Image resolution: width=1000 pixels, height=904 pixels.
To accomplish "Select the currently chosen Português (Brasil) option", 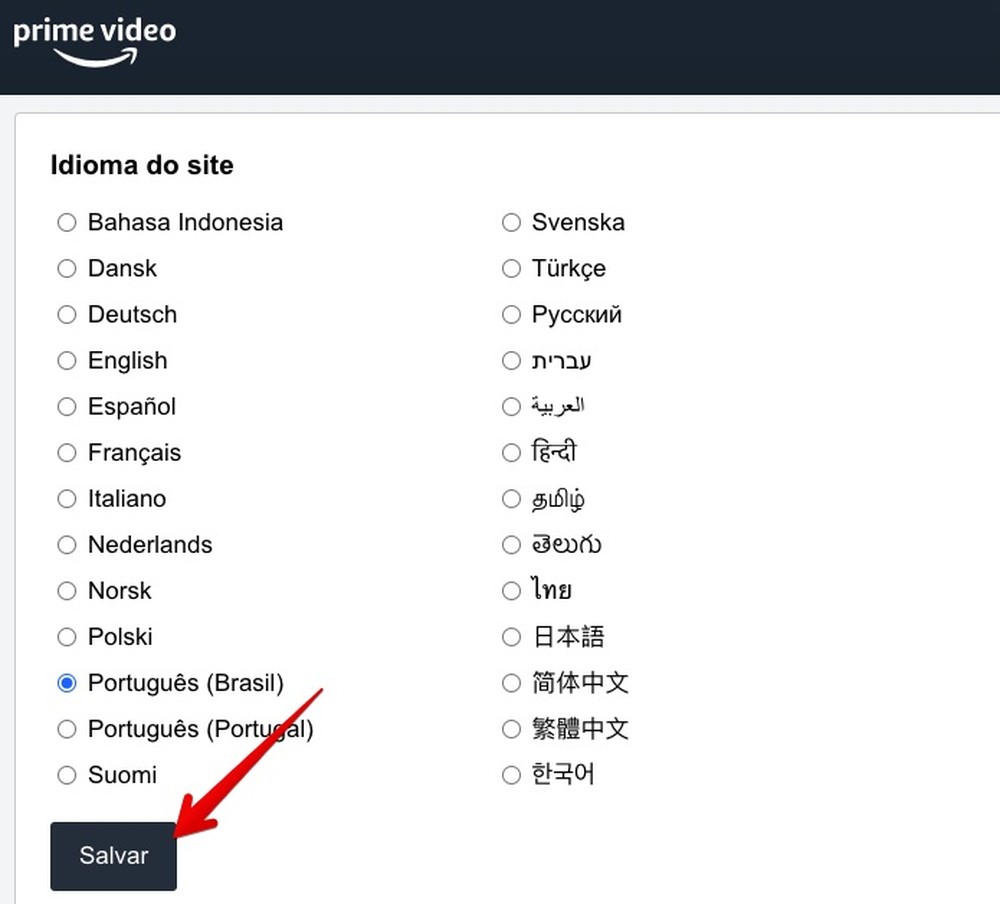I will [67, 683].
